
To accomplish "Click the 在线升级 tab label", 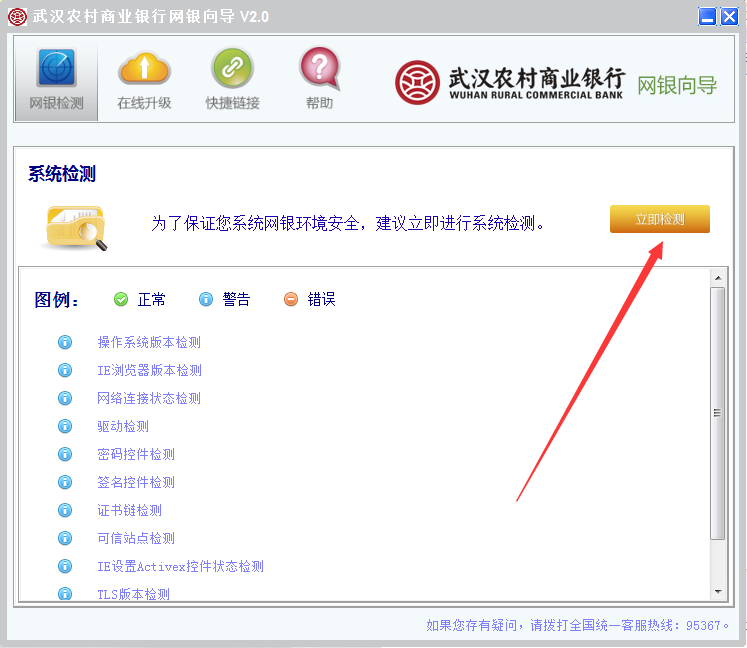I will (144, 103).
